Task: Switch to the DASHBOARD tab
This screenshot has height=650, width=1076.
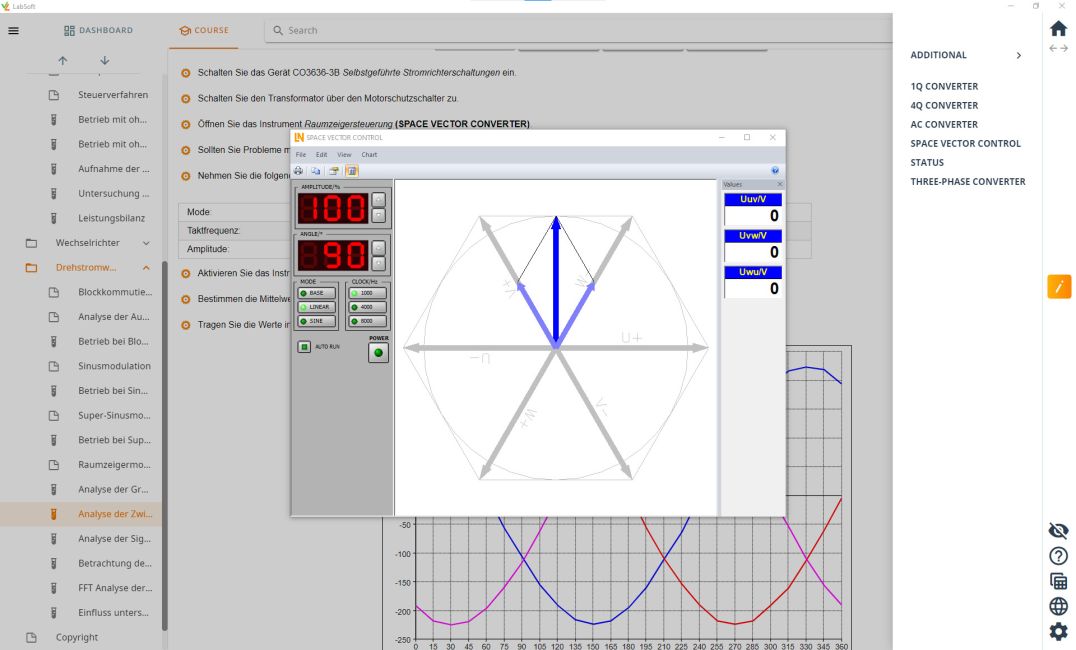Action: click(98, 31)
